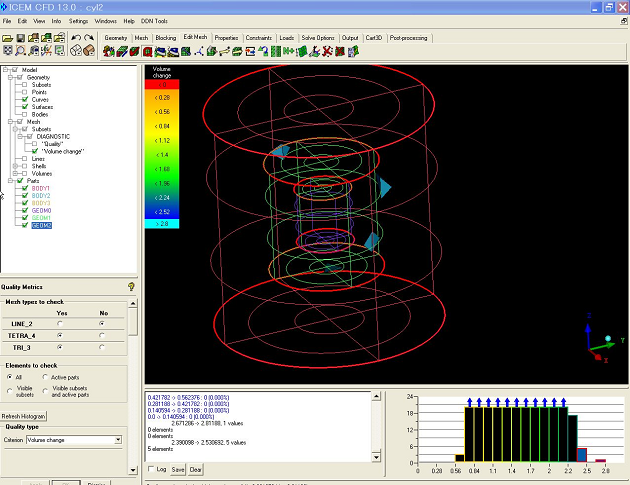Screen dimensions: 630x485
Task: Click the first Edit Mesh toolbar icon
Action: (110, 51)
